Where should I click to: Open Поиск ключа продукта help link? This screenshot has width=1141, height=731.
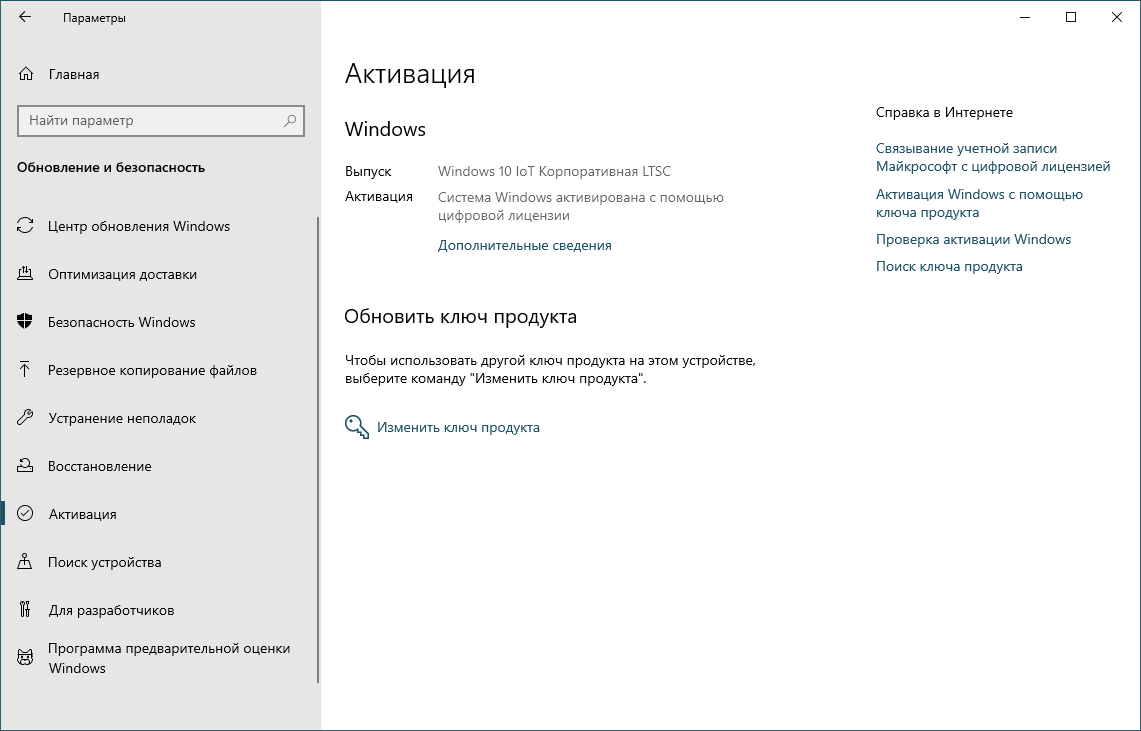(x=949, y=266)
